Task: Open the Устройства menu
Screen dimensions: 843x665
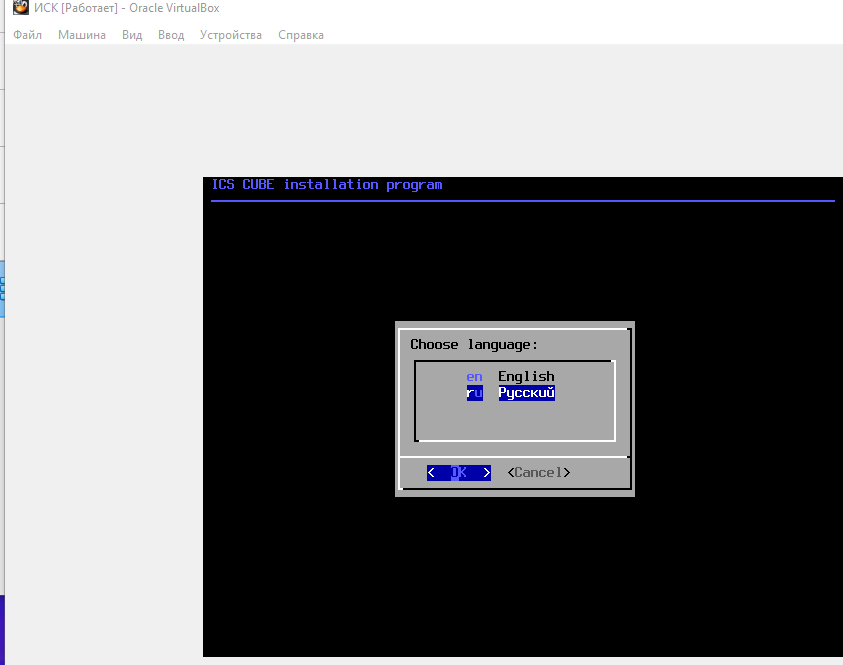Action: coord(231,35)
